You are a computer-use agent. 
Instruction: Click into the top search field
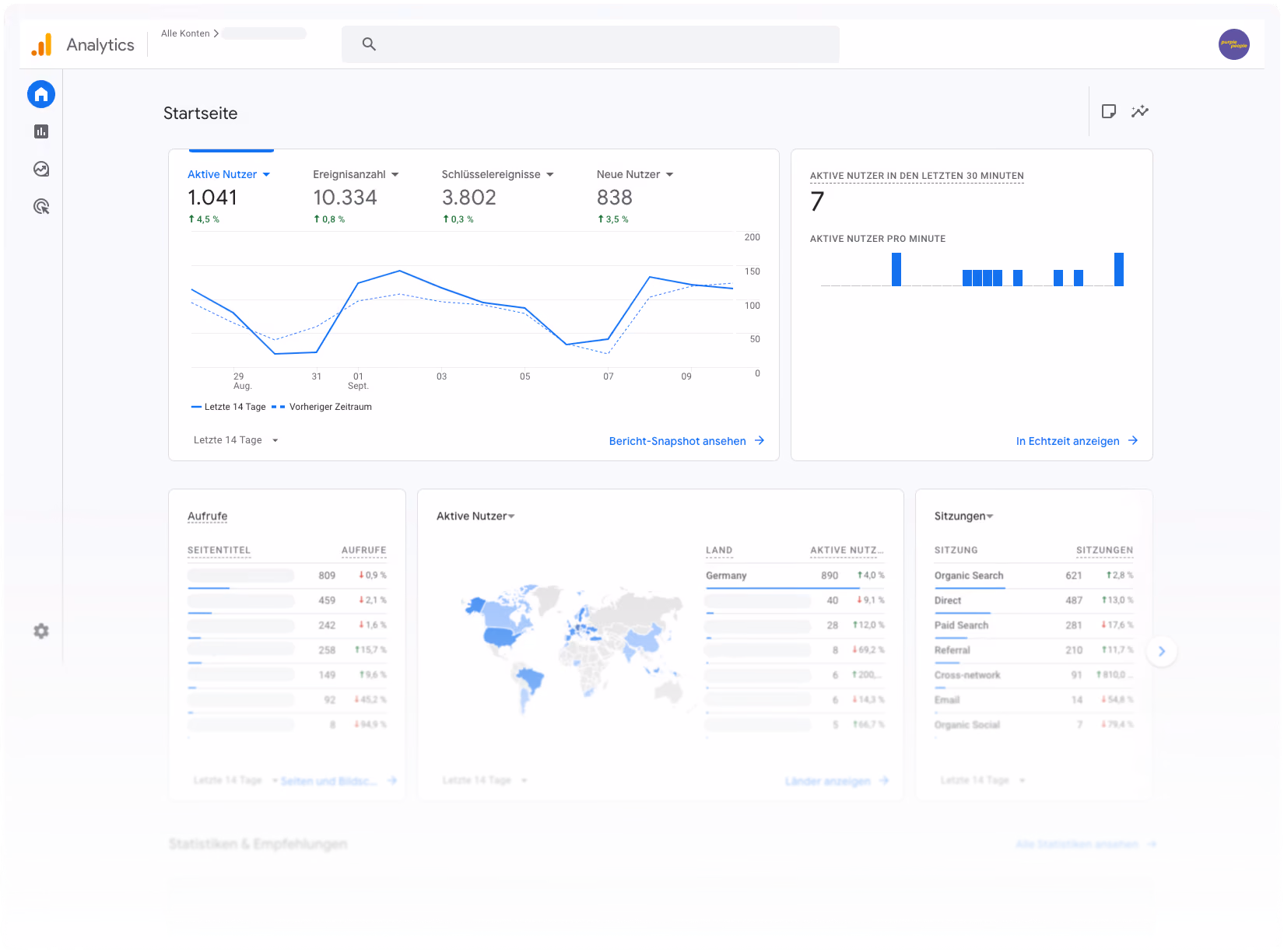tap(590, 44)
